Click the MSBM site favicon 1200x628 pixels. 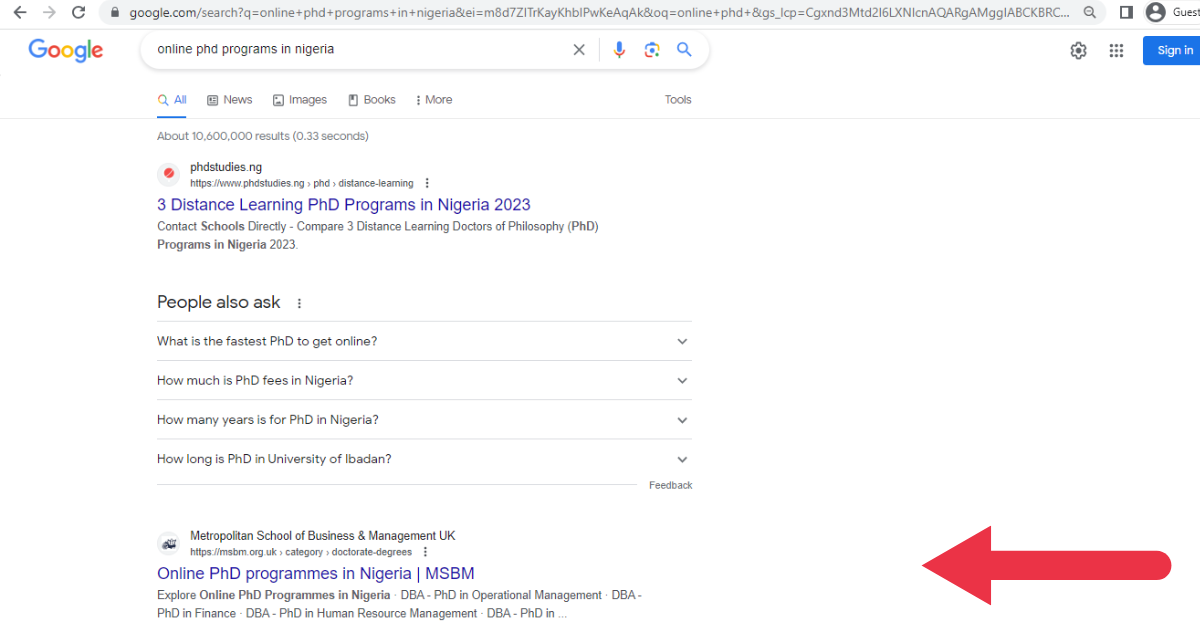(169, 544)
